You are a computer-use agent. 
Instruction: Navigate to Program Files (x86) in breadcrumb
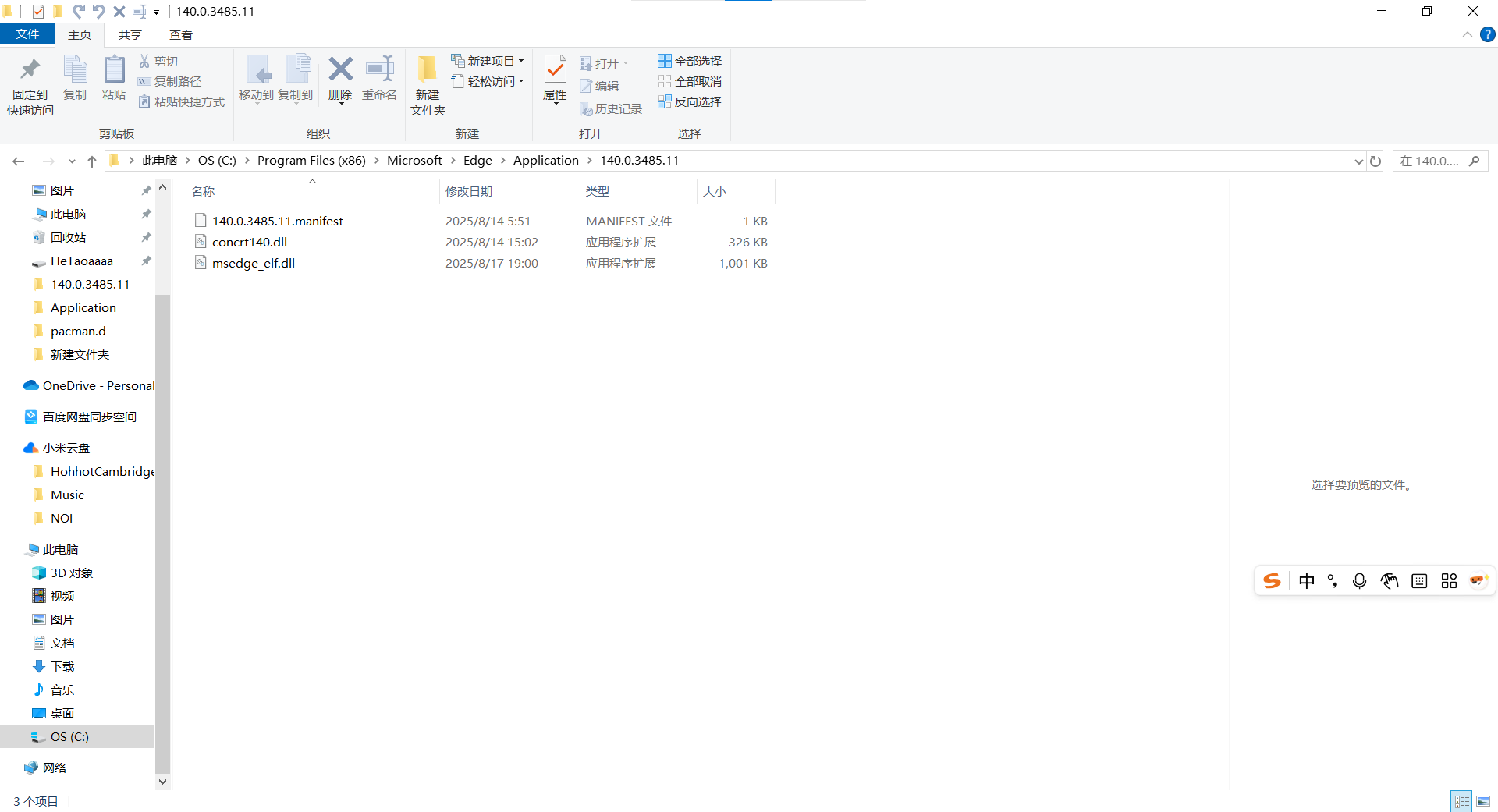(x=311, y=160)
